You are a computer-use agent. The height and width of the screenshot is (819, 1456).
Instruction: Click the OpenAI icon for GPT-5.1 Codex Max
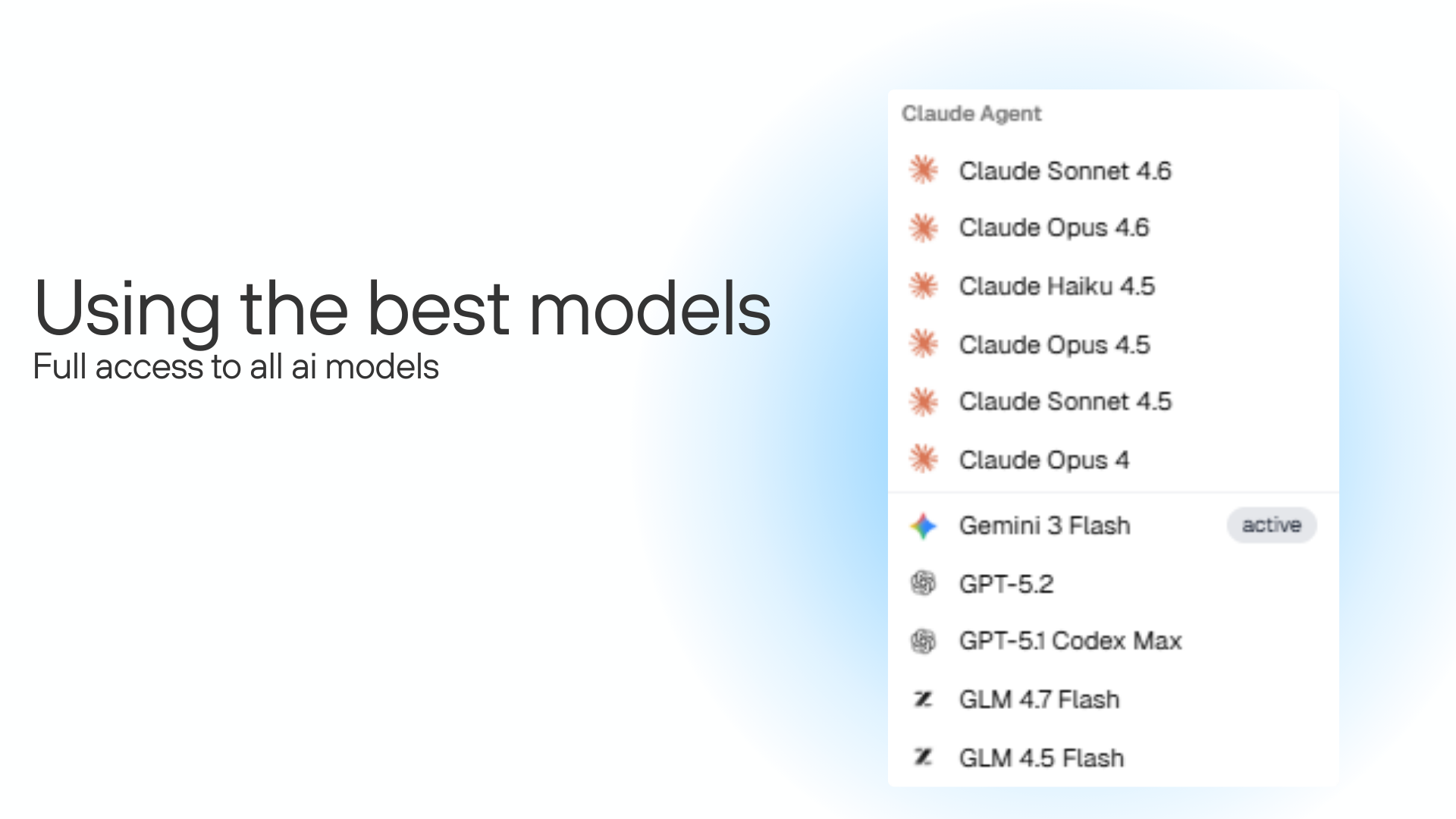[x=924, y=641]
